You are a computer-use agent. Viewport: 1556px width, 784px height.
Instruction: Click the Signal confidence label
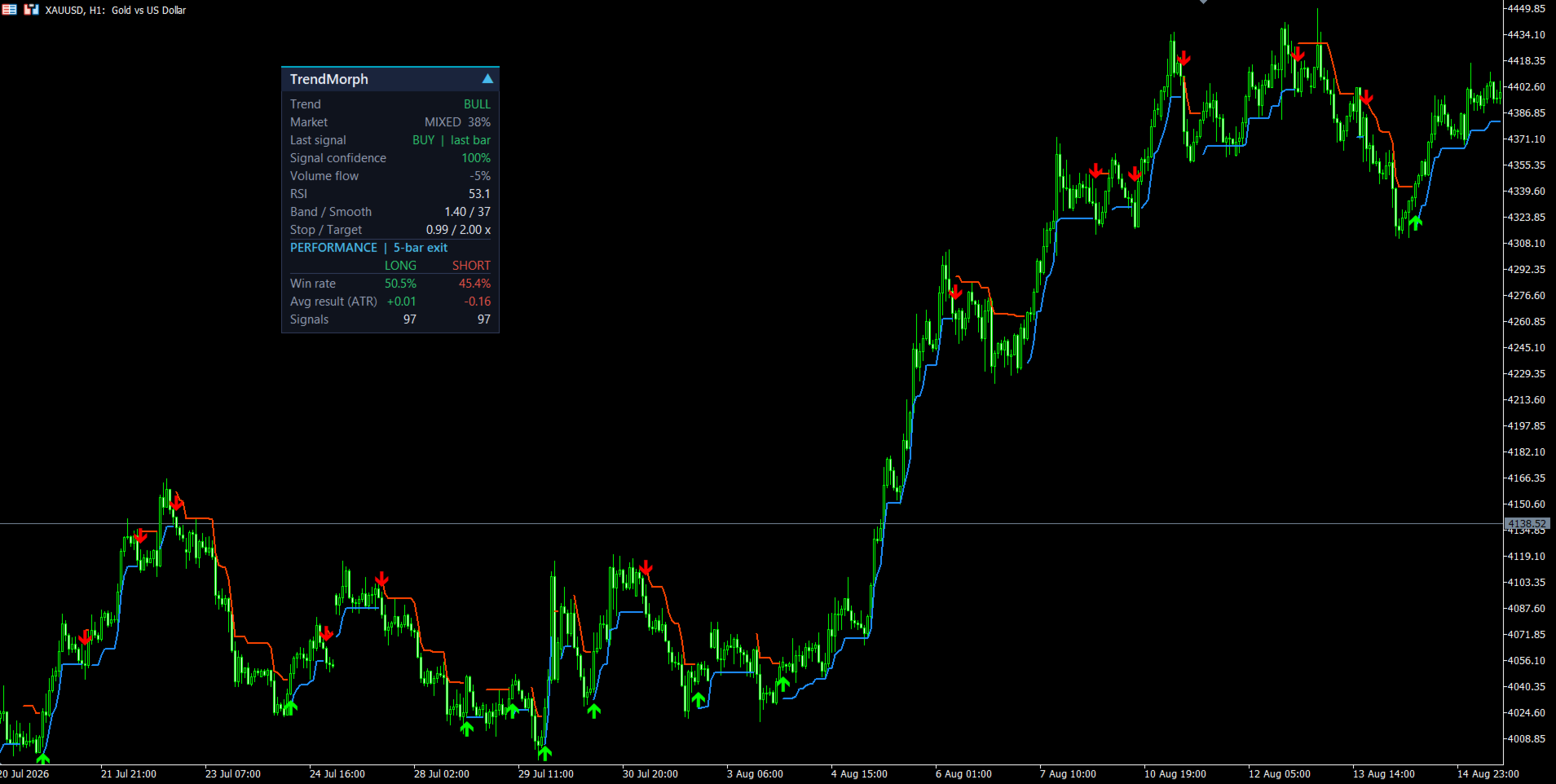pos(338,158)
